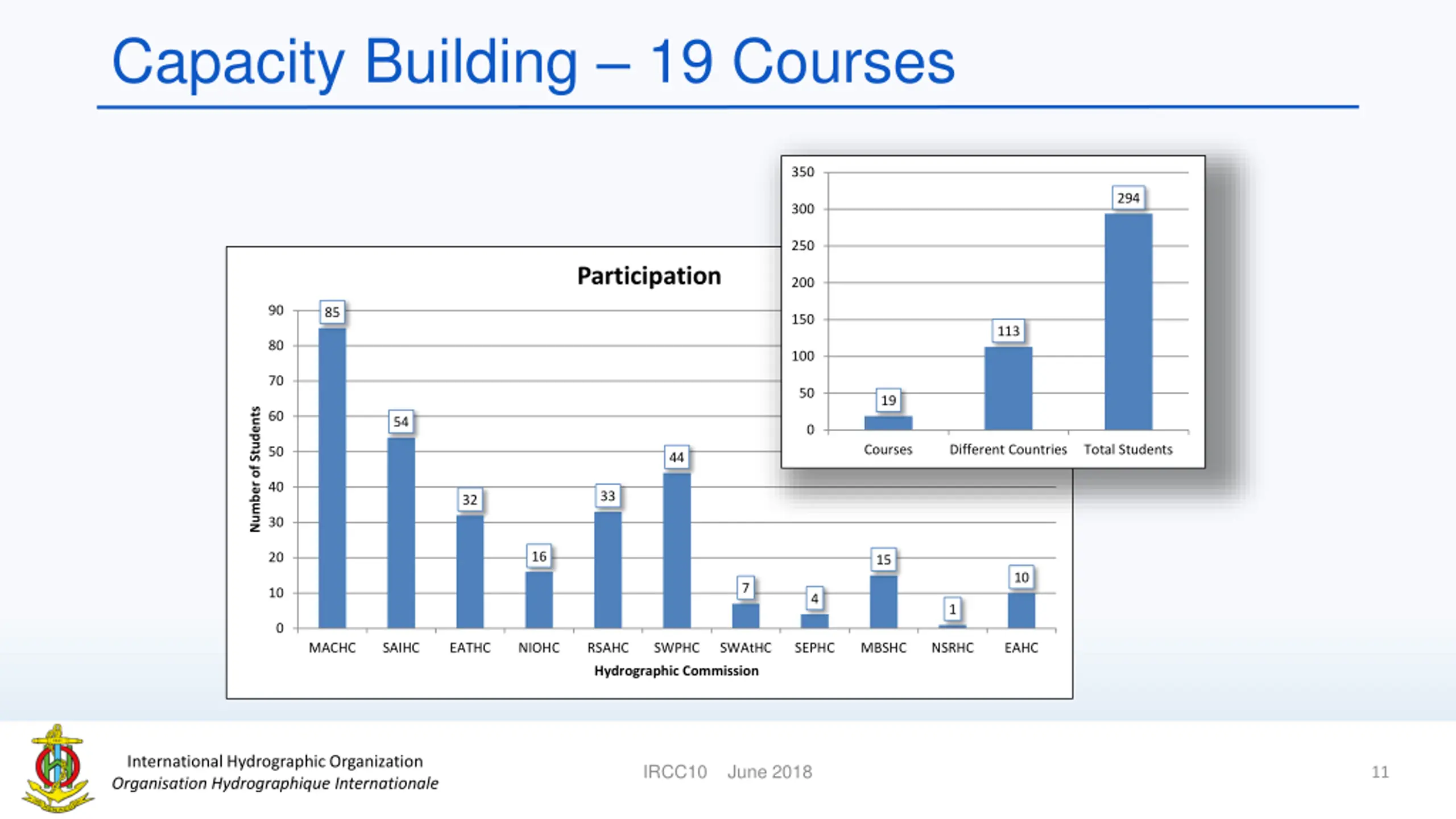
Task: Click the 'June 2018' footer date
Action: [x=770, y=772]
